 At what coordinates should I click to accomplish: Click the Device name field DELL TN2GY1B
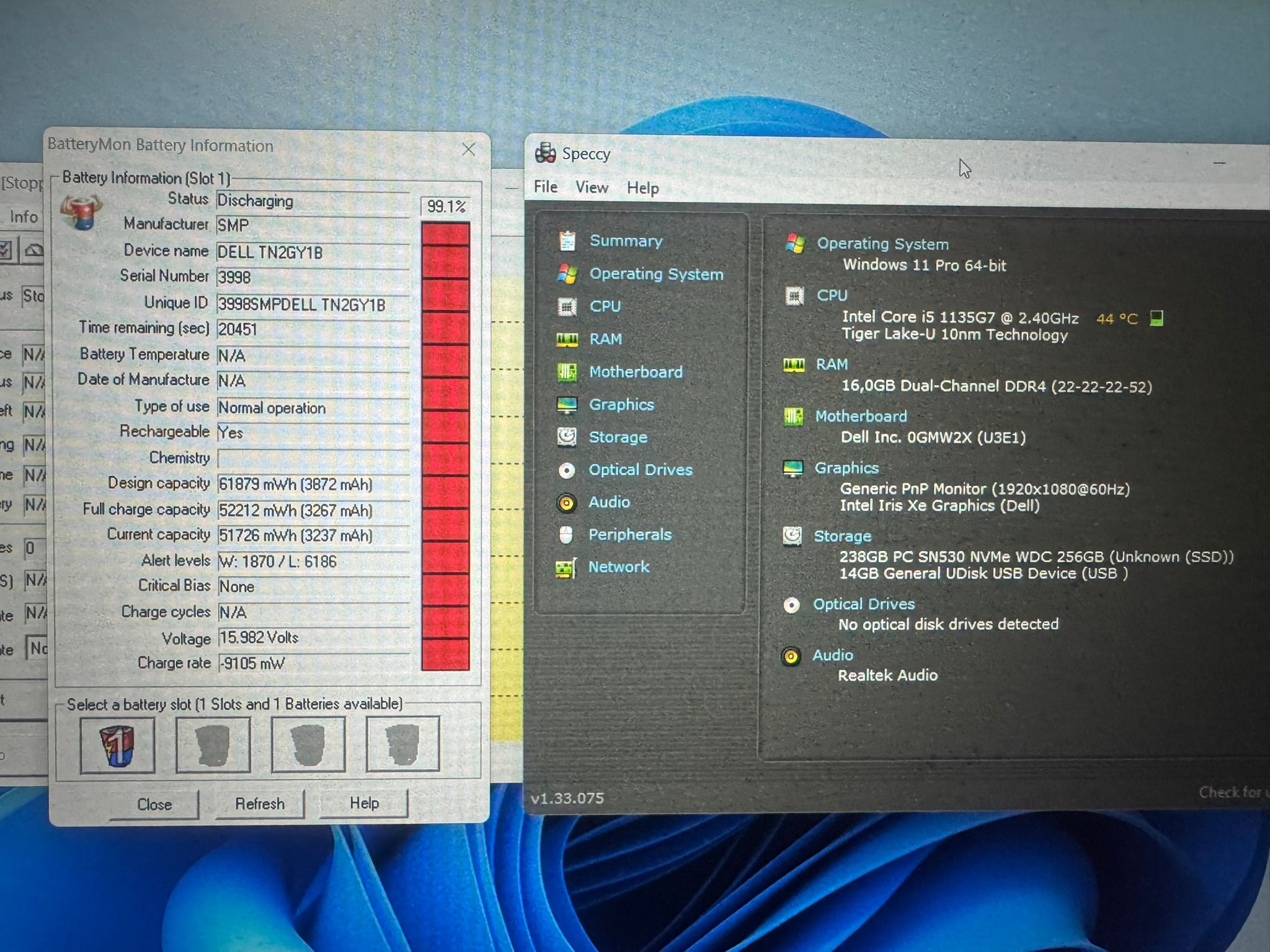[x=313, y=252]
